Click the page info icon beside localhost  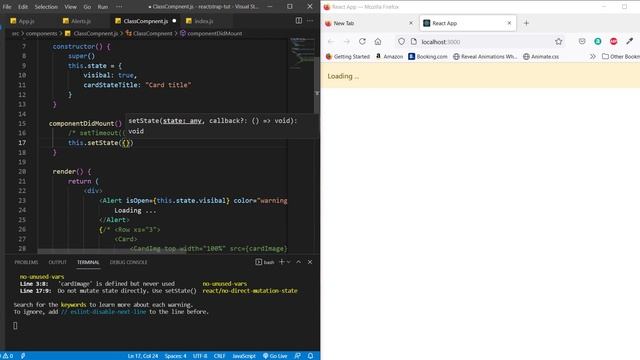(x=413, y=42)
